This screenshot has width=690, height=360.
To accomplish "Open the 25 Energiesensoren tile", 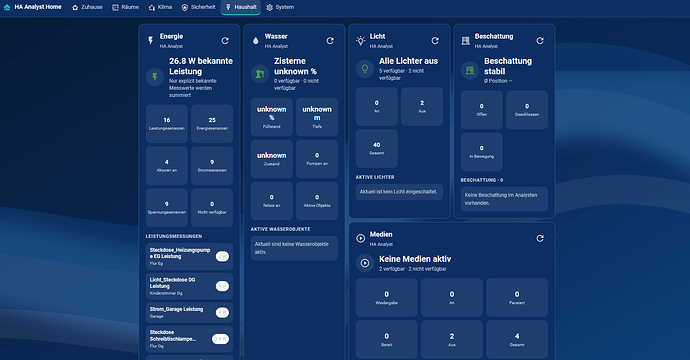I will point(212,124).
